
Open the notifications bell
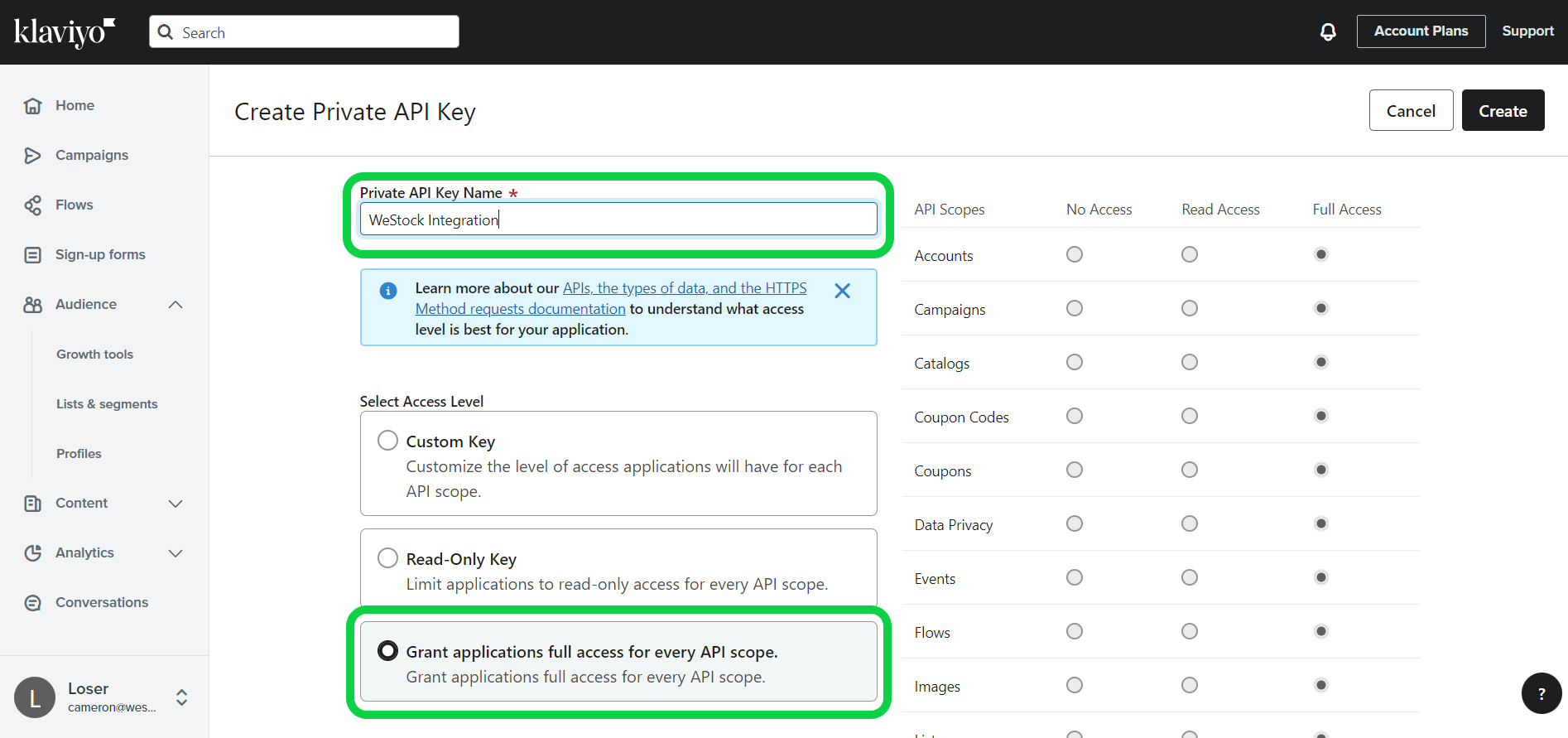[1328, 31]
